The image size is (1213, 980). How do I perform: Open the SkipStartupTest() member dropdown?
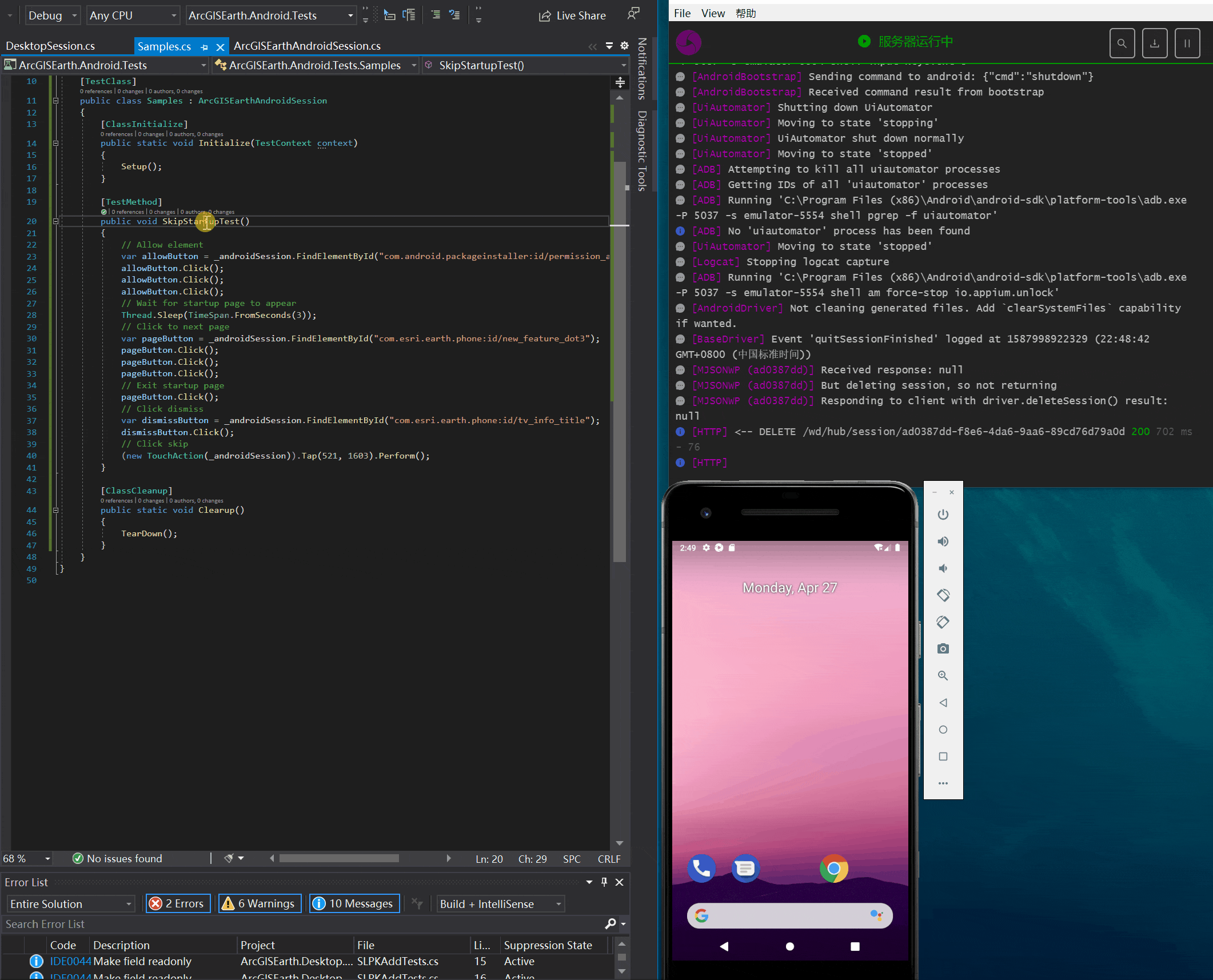(525, 65)
